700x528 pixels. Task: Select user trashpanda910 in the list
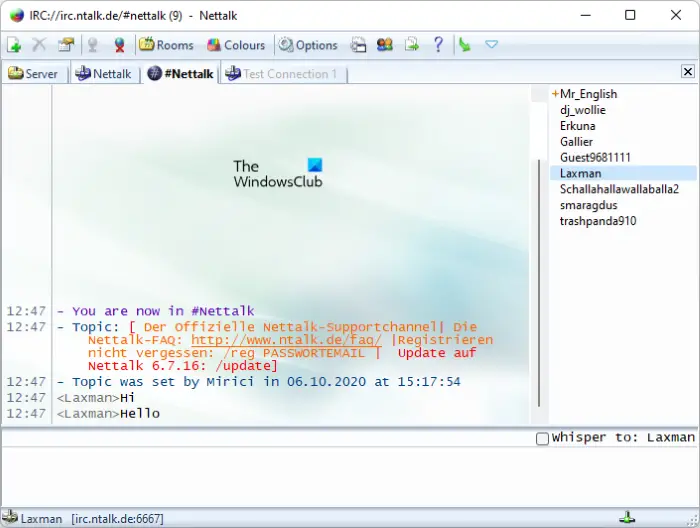tap(598, 221)
